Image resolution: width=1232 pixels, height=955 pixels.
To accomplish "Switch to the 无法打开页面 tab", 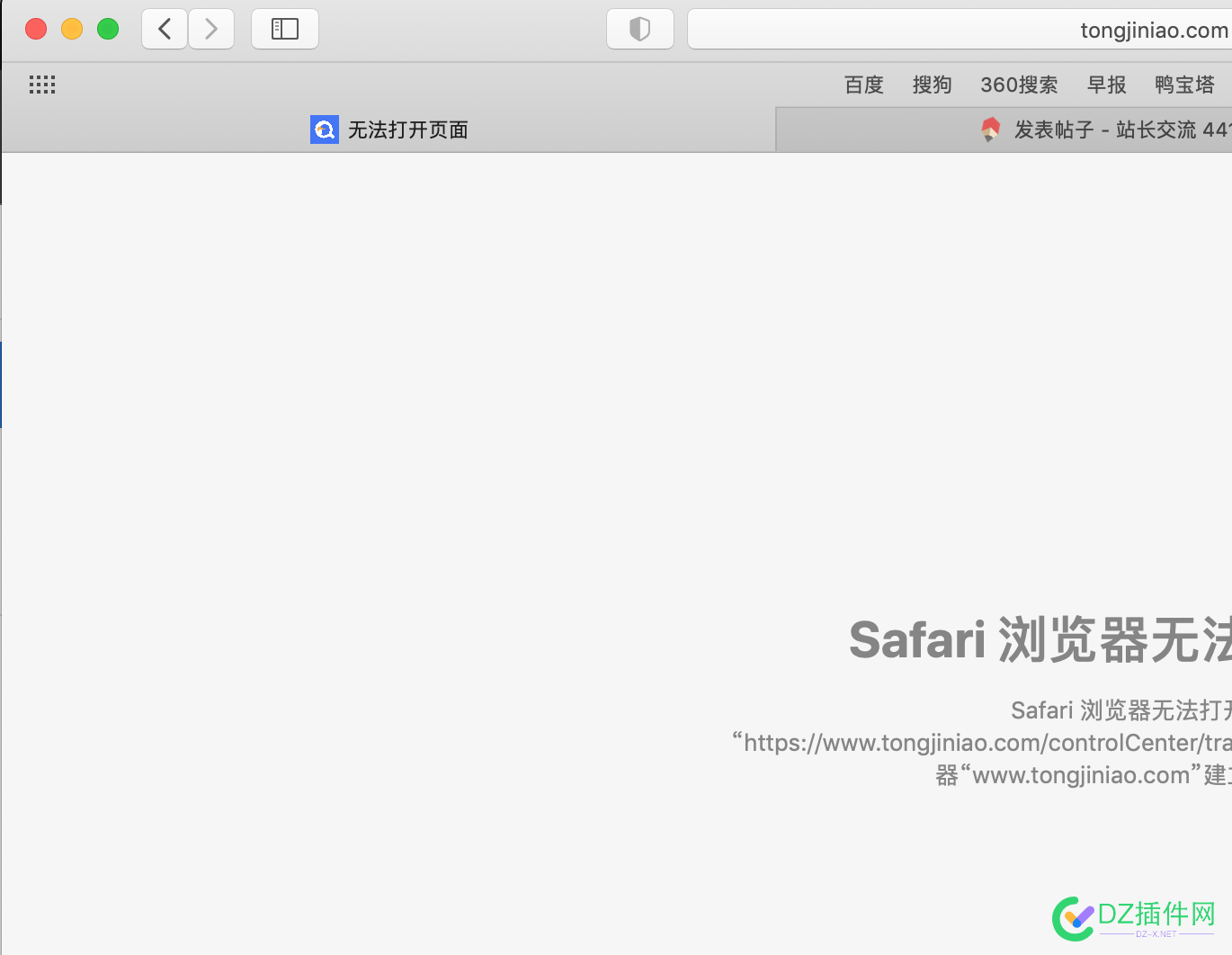I will pos(388,129).
